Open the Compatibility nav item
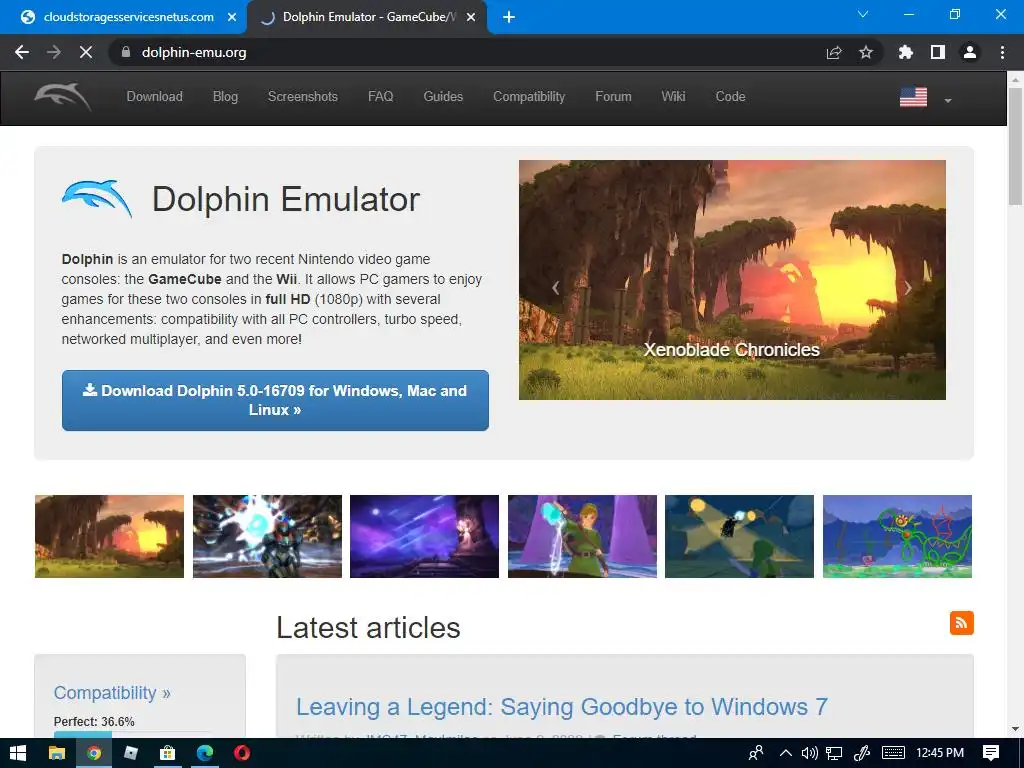The height and width of the screenshot is (768, 1024). (529, 97)
